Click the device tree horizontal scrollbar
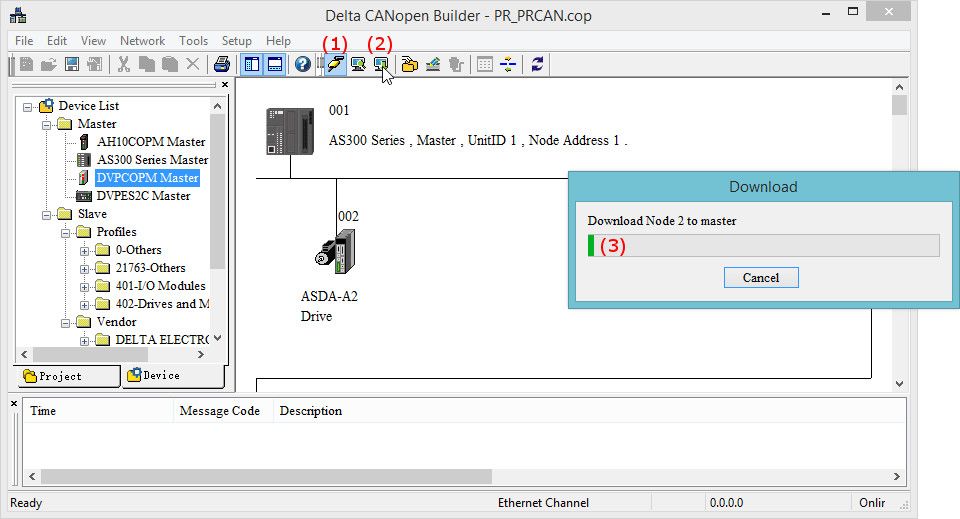 coord(110,355)
